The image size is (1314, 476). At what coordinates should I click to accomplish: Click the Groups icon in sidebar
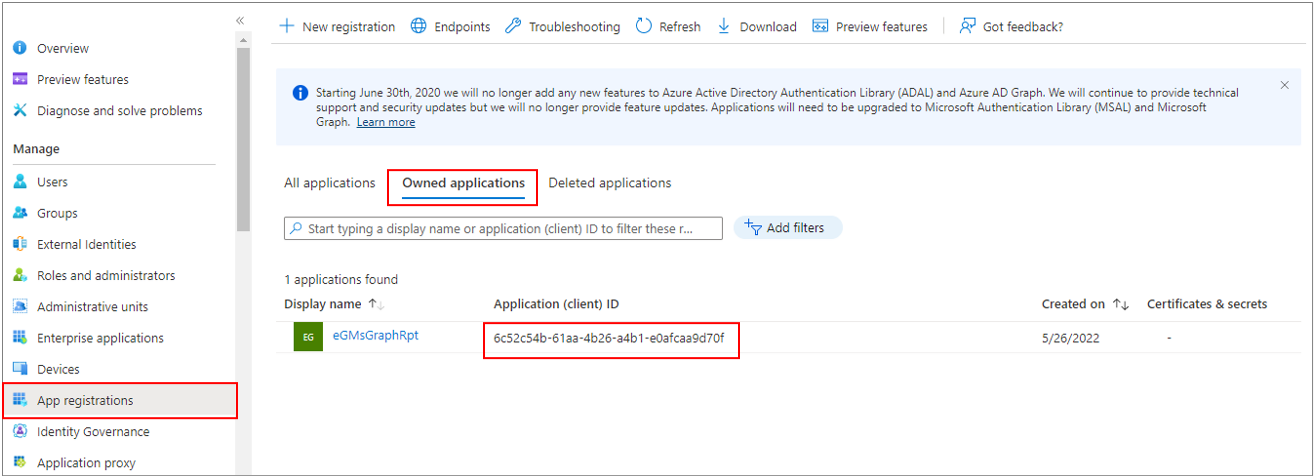tap(20, 213)
